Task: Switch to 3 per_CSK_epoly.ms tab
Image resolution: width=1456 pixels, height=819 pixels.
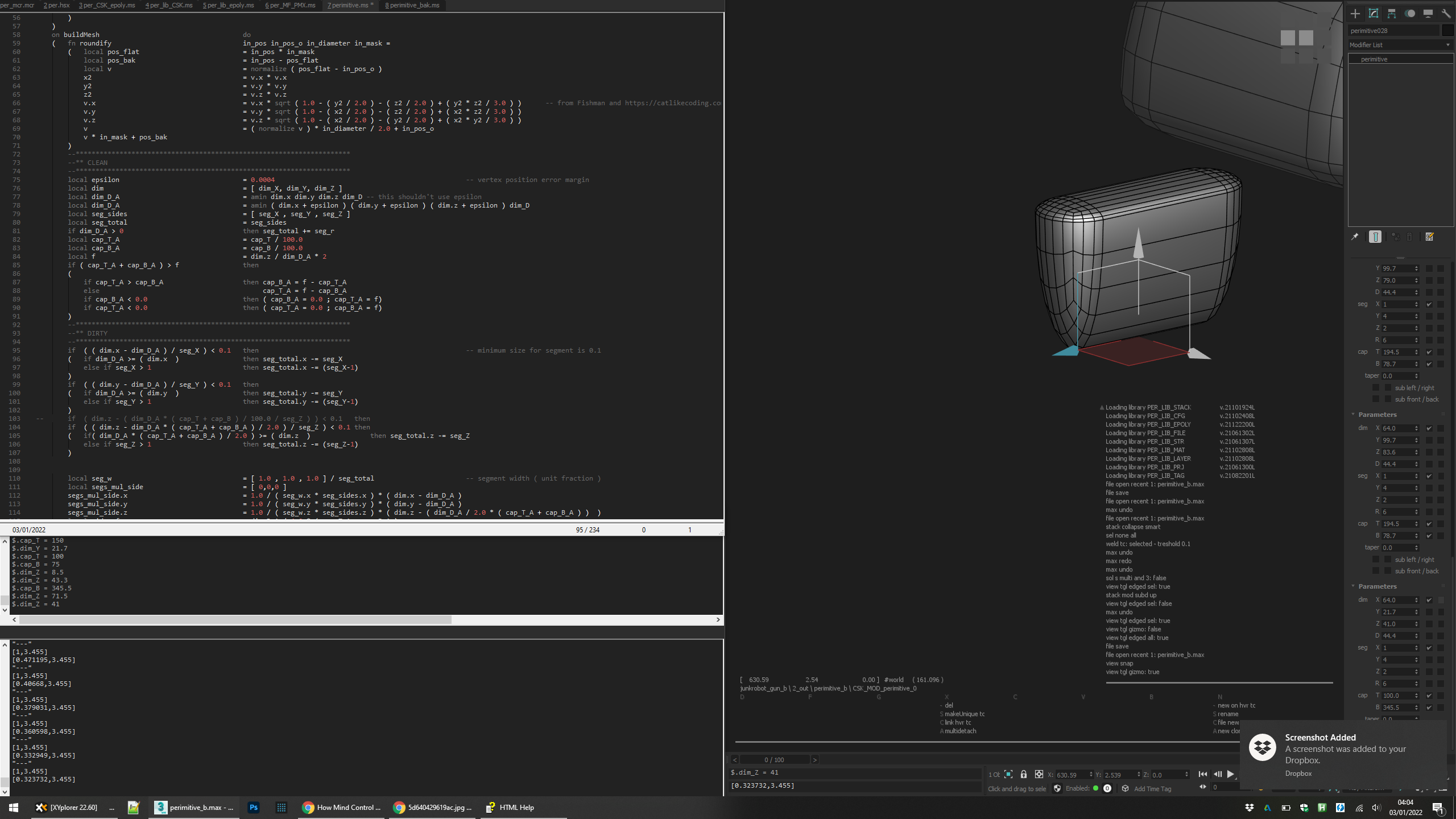Action: pos(107,5)
